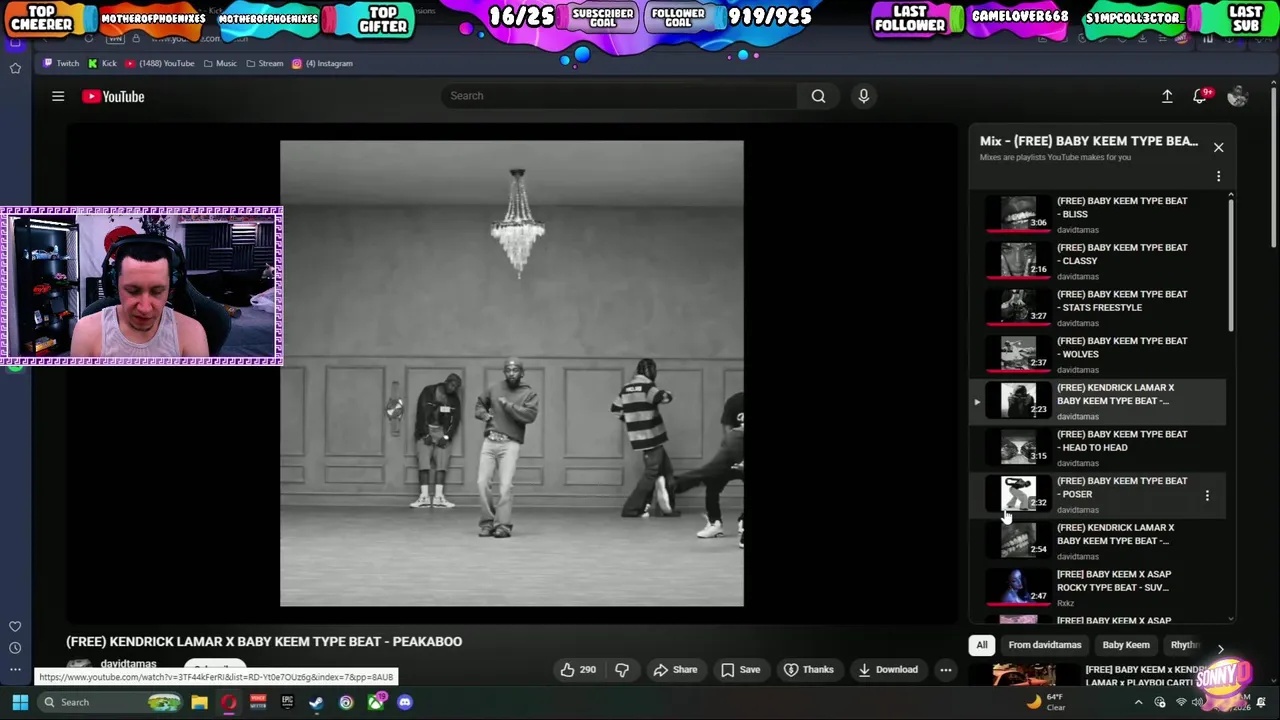Viewport: 1280px width, 720px height.
Task: Select the All filter chip
Action: [982, 645]
